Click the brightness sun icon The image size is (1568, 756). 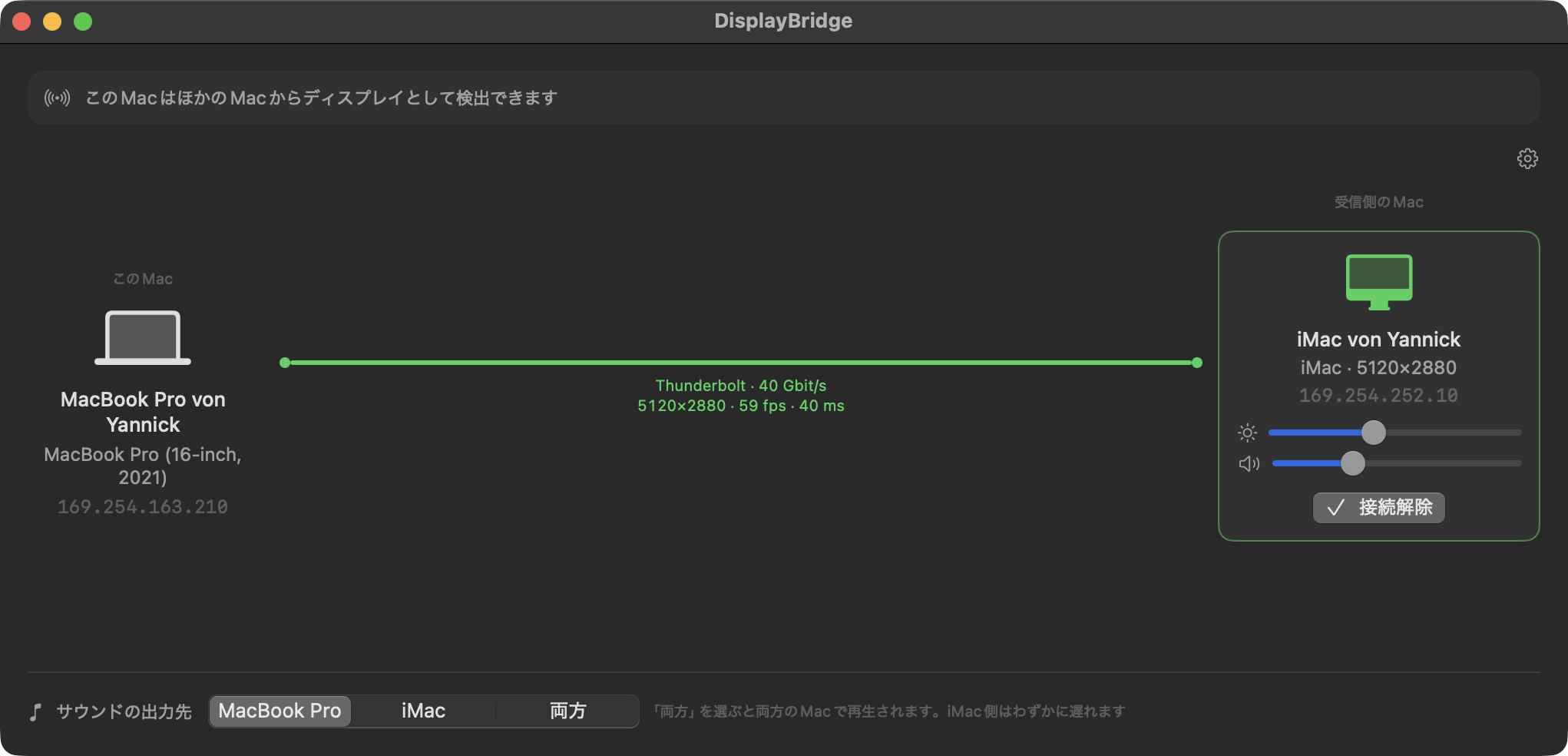click(x=1248, y=433)
